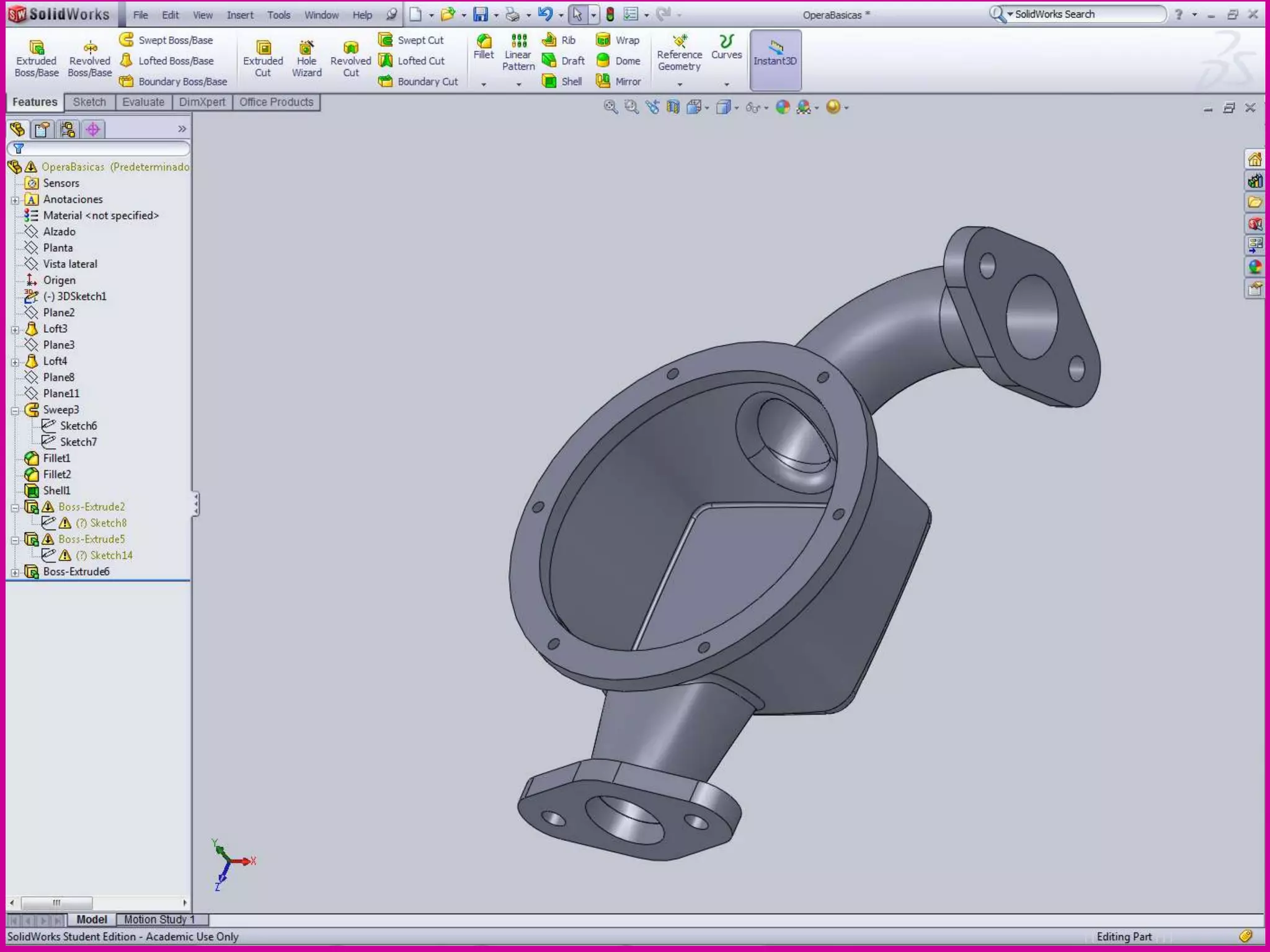The height and width of the screenshot is (952, 1270).
Task: Click the Zoom to Fit icon
Action: click(x=610, y=107)
